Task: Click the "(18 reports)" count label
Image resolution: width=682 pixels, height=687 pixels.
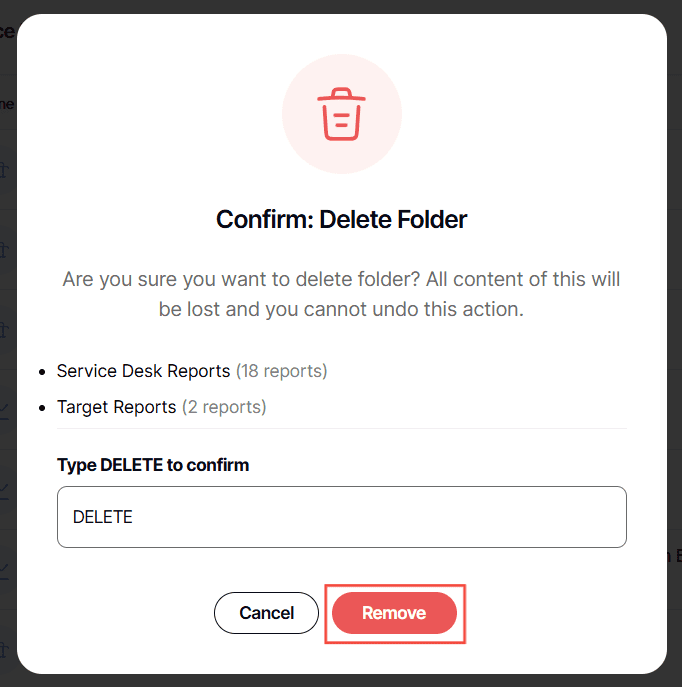Action: 281,371
